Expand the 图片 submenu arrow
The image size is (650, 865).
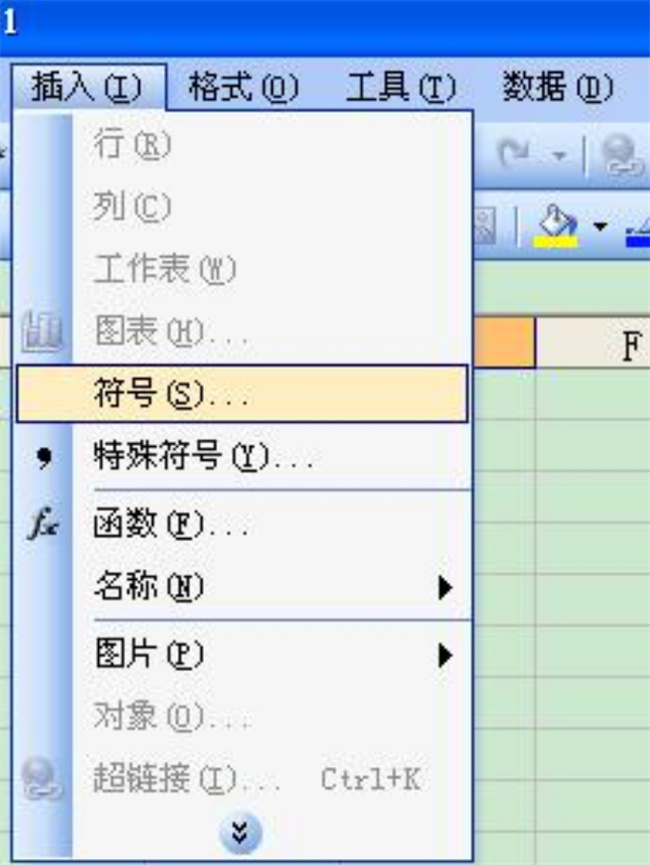(x=445, y=656)
